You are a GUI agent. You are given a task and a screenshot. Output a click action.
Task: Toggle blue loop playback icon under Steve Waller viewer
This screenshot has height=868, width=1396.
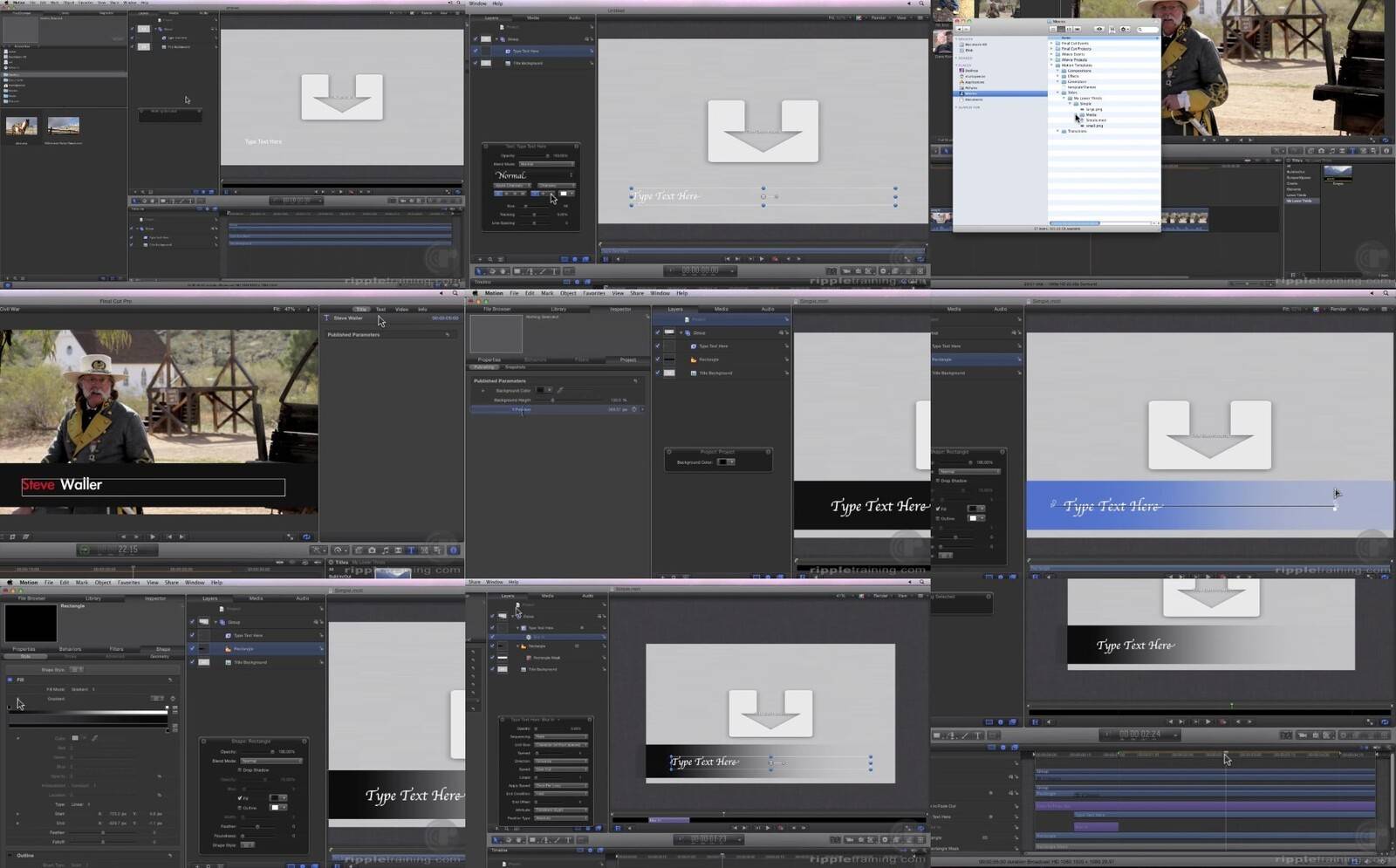click(306, 537)
